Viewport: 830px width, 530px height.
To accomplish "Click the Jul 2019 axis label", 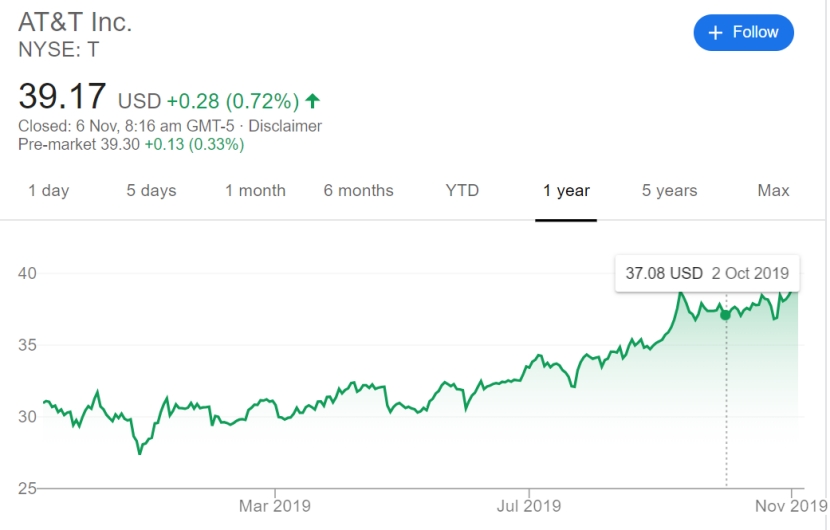I will (528, 506).
